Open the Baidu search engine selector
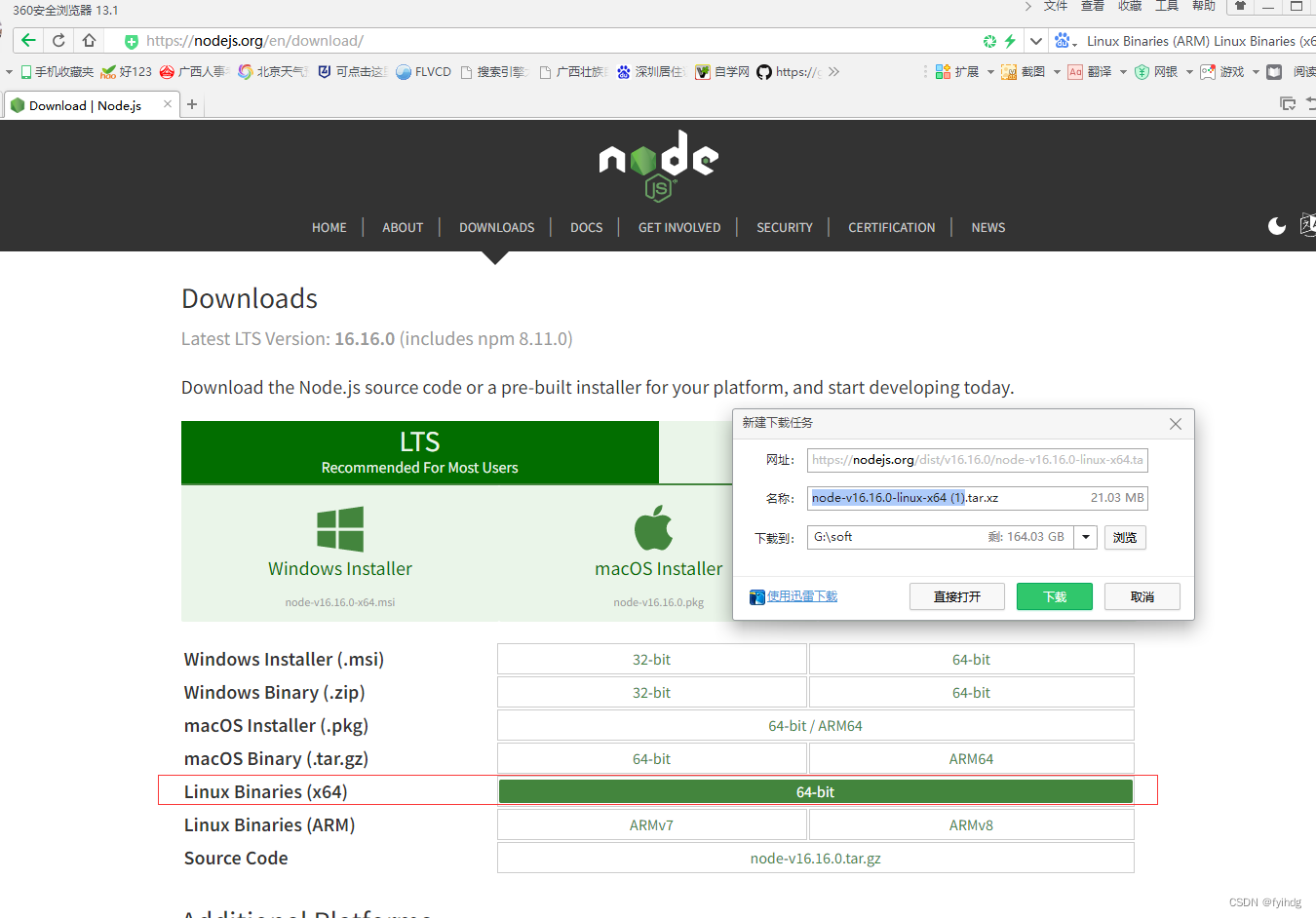Viewport: 1316px width, 918px height. [x=1065, y=41]
